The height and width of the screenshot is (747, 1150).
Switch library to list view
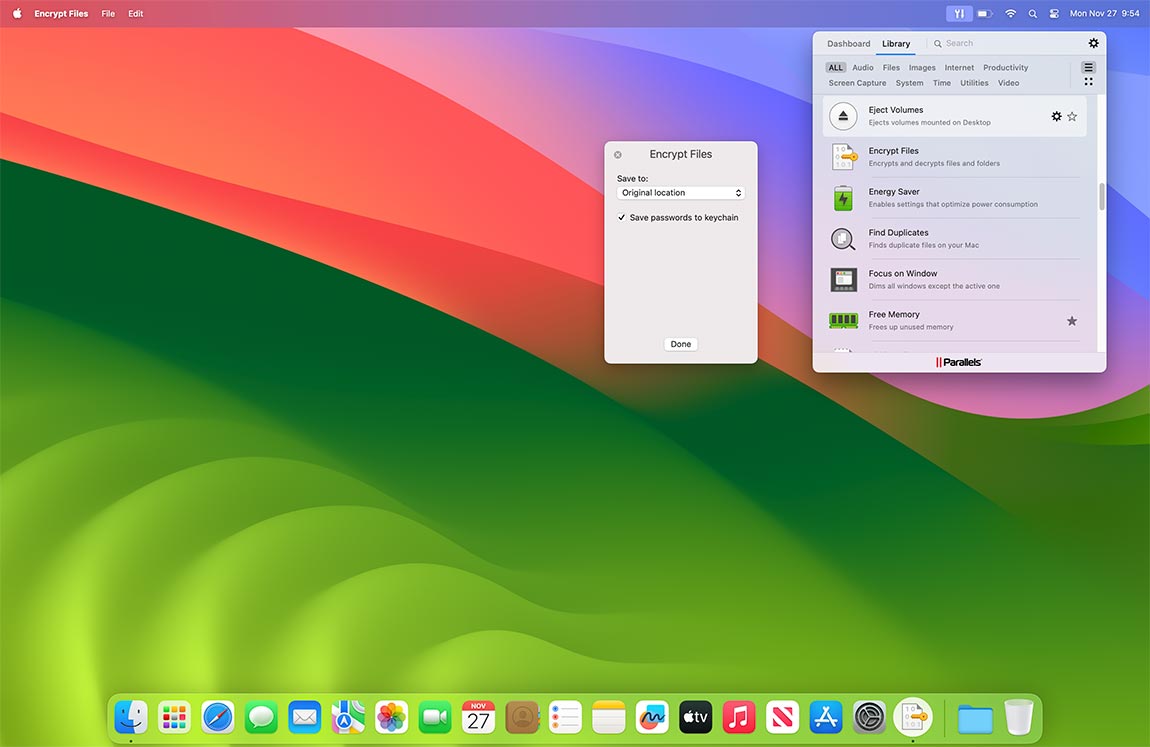tap(1088, 66)
